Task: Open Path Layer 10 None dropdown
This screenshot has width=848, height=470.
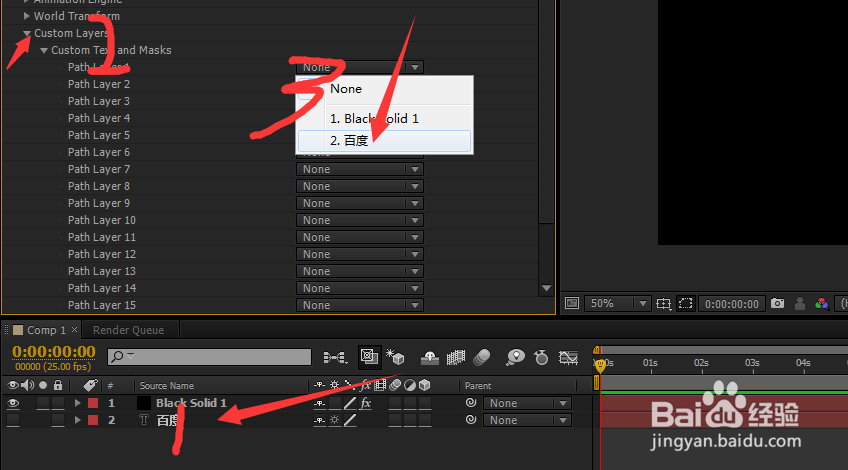Action: pos(360,220)
